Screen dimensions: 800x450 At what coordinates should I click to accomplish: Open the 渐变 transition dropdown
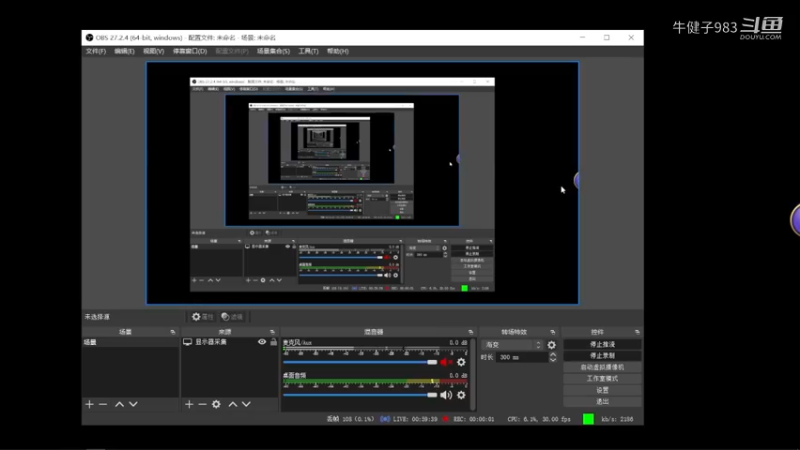512,345
